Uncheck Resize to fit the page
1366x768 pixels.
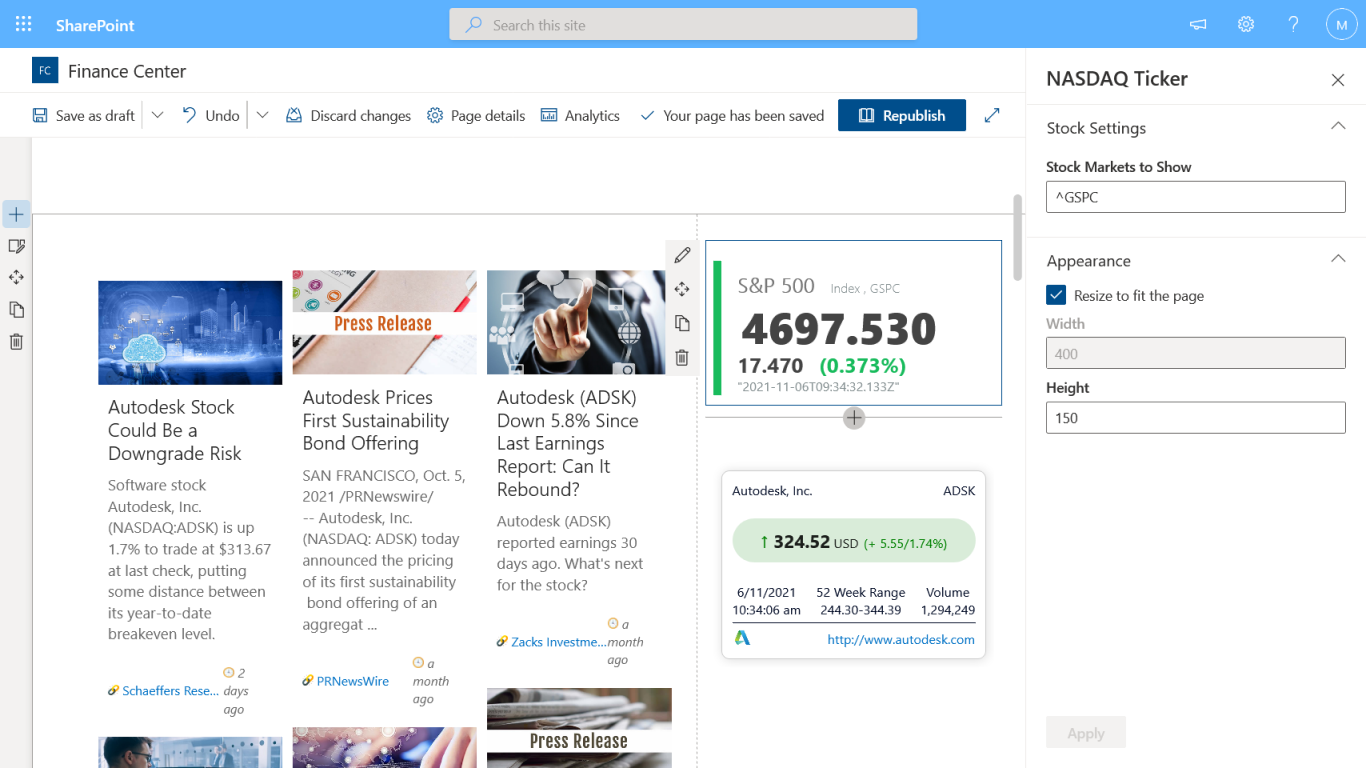click(1056, 295)
